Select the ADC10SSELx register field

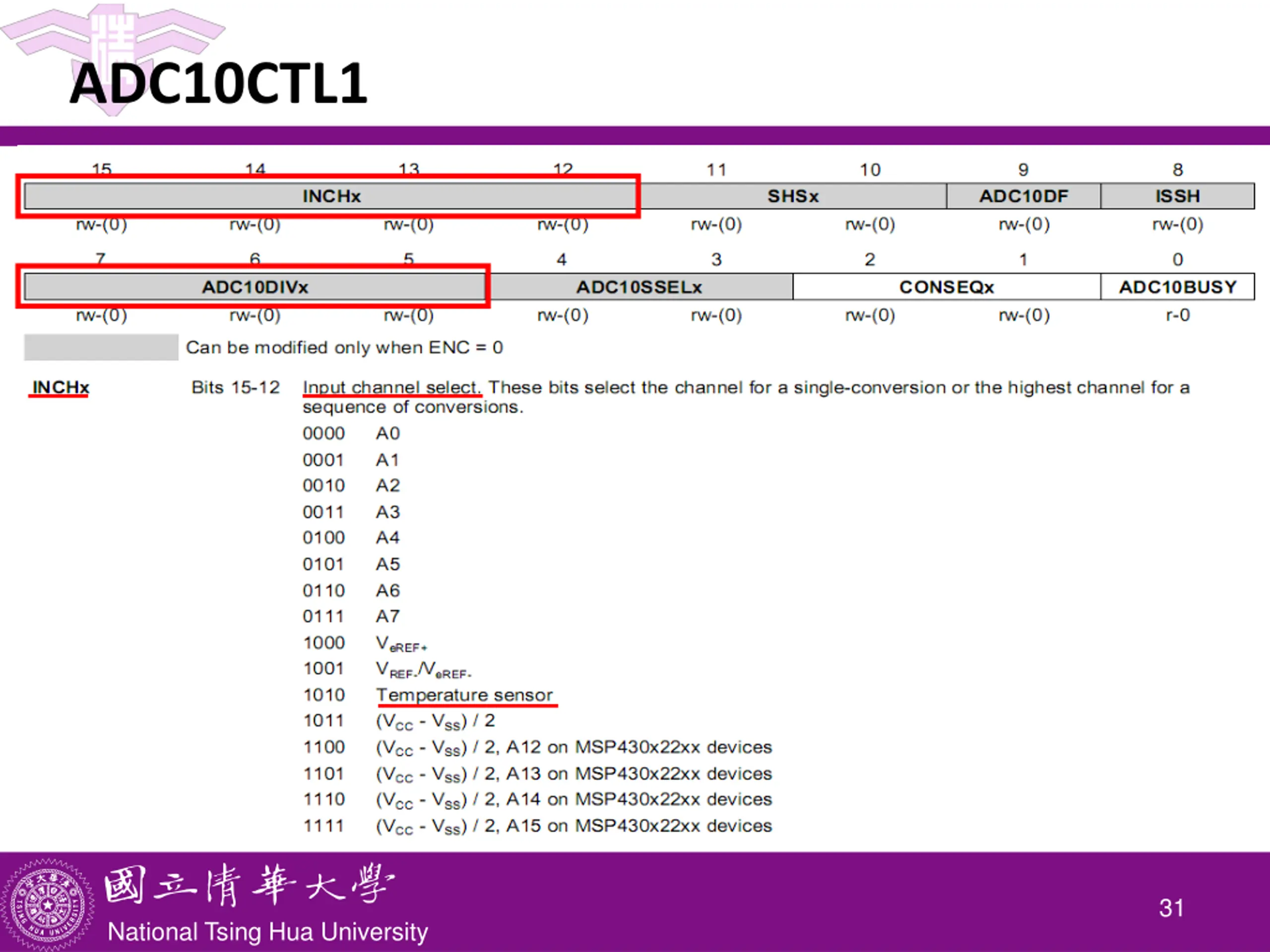click(x=639, y=287)
